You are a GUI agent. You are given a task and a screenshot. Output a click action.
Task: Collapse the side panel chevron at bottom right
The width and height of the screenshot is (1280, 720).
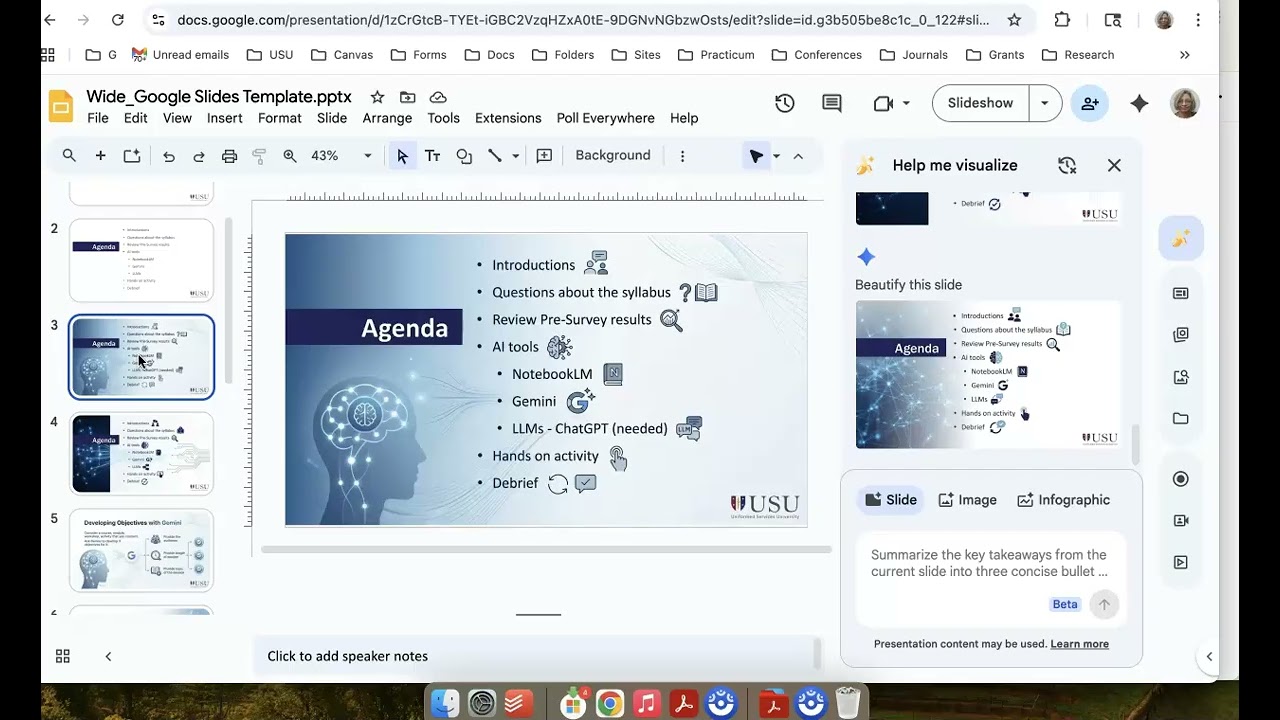[x=1209, y=657]
